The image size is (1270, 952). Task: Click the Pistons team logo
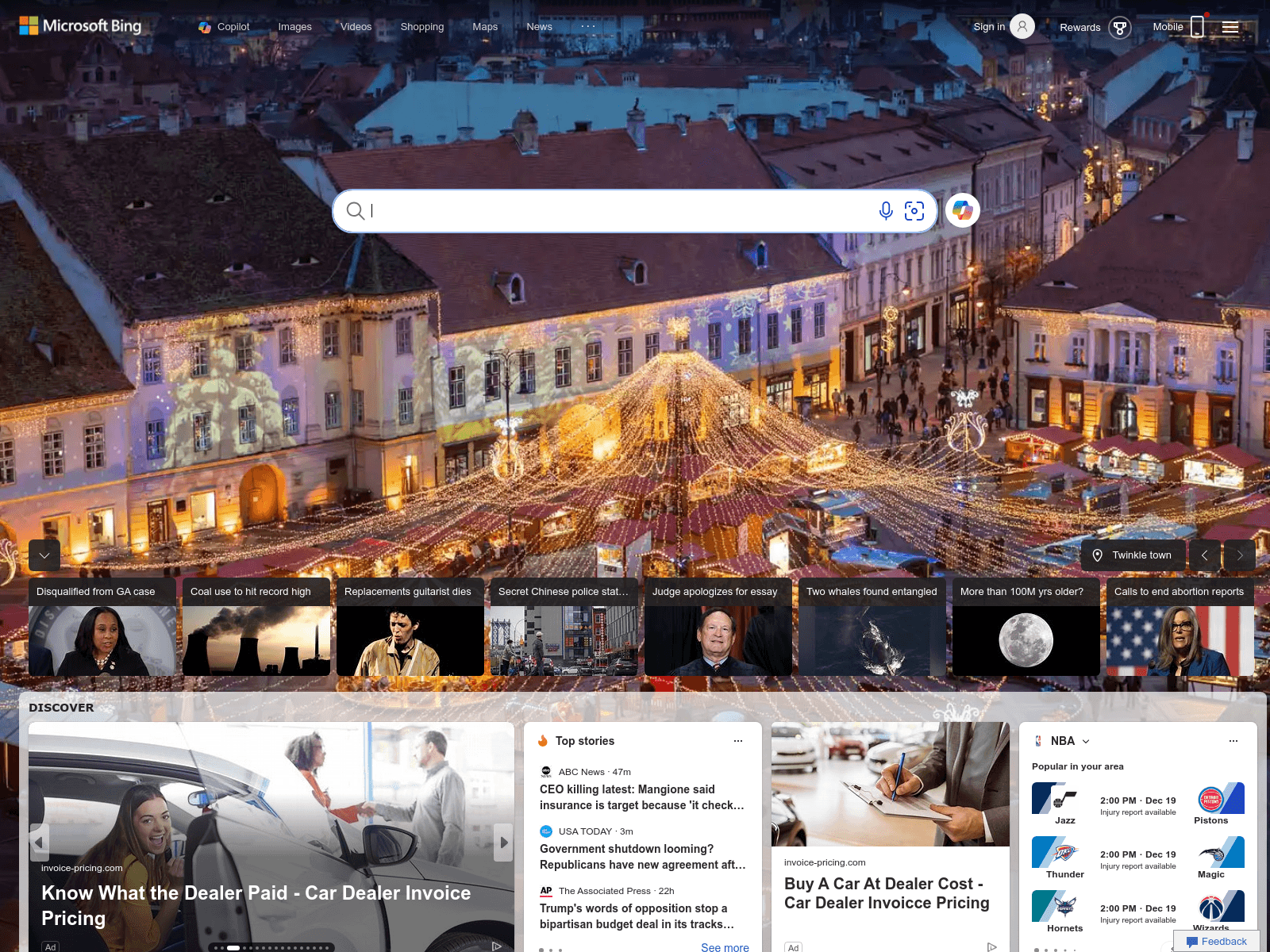(x=1211, y=798)
